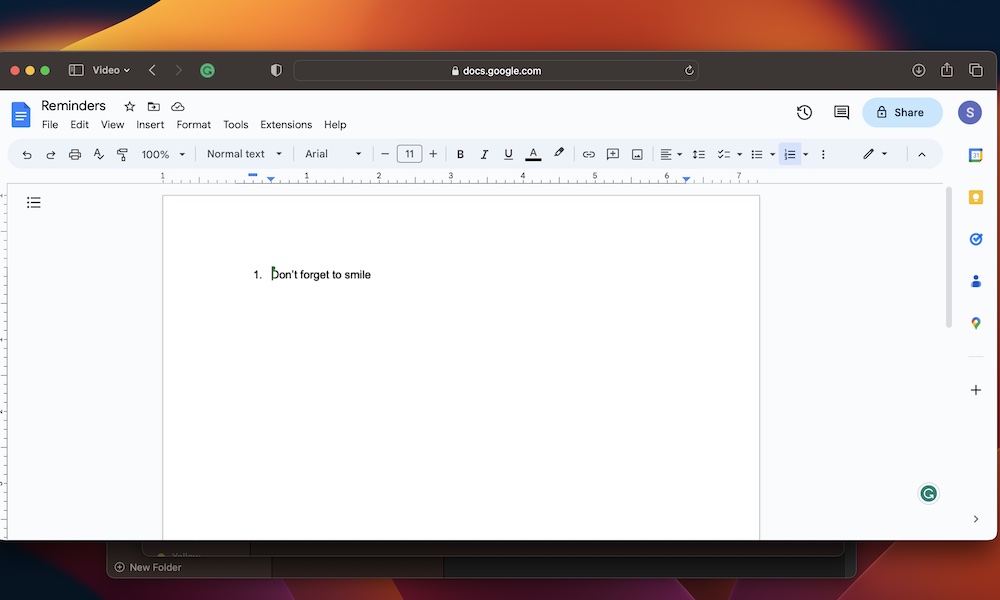1000x600 pixels.
Task: Select the paint format tool
Action: (122, 154)
